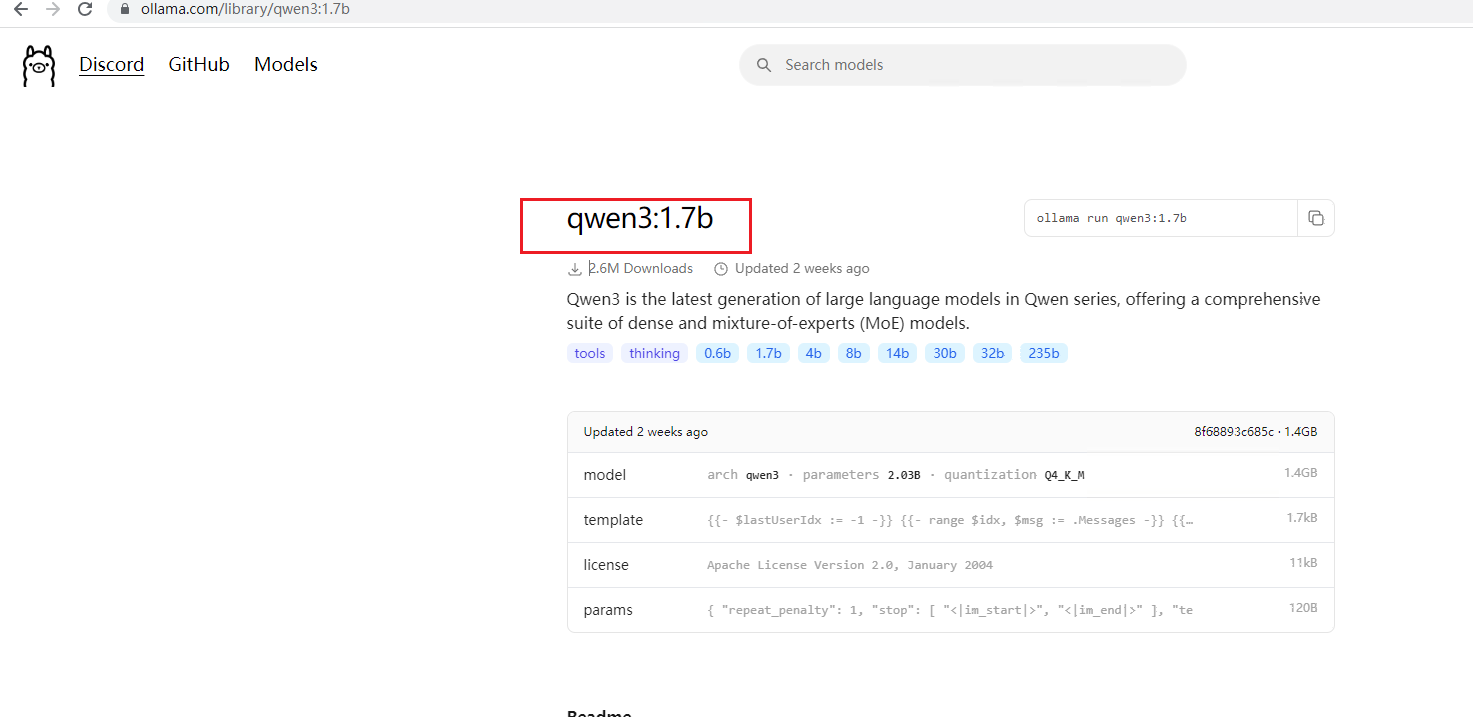Click the 11kB license size
The width and height of the screenshot is (1473, 717).
(x=1303, y=563)
